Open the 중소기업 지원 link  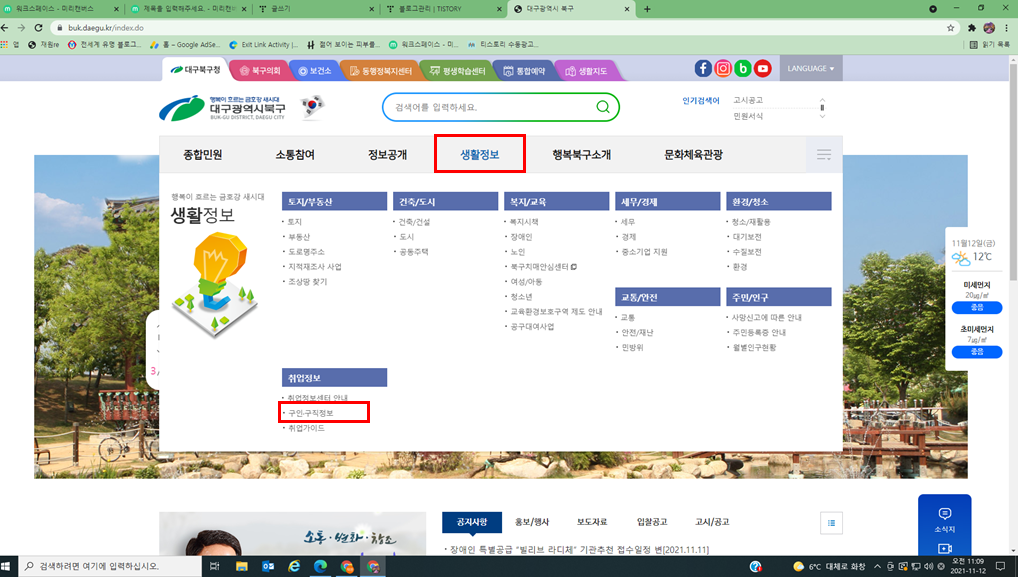pos(644,252)
